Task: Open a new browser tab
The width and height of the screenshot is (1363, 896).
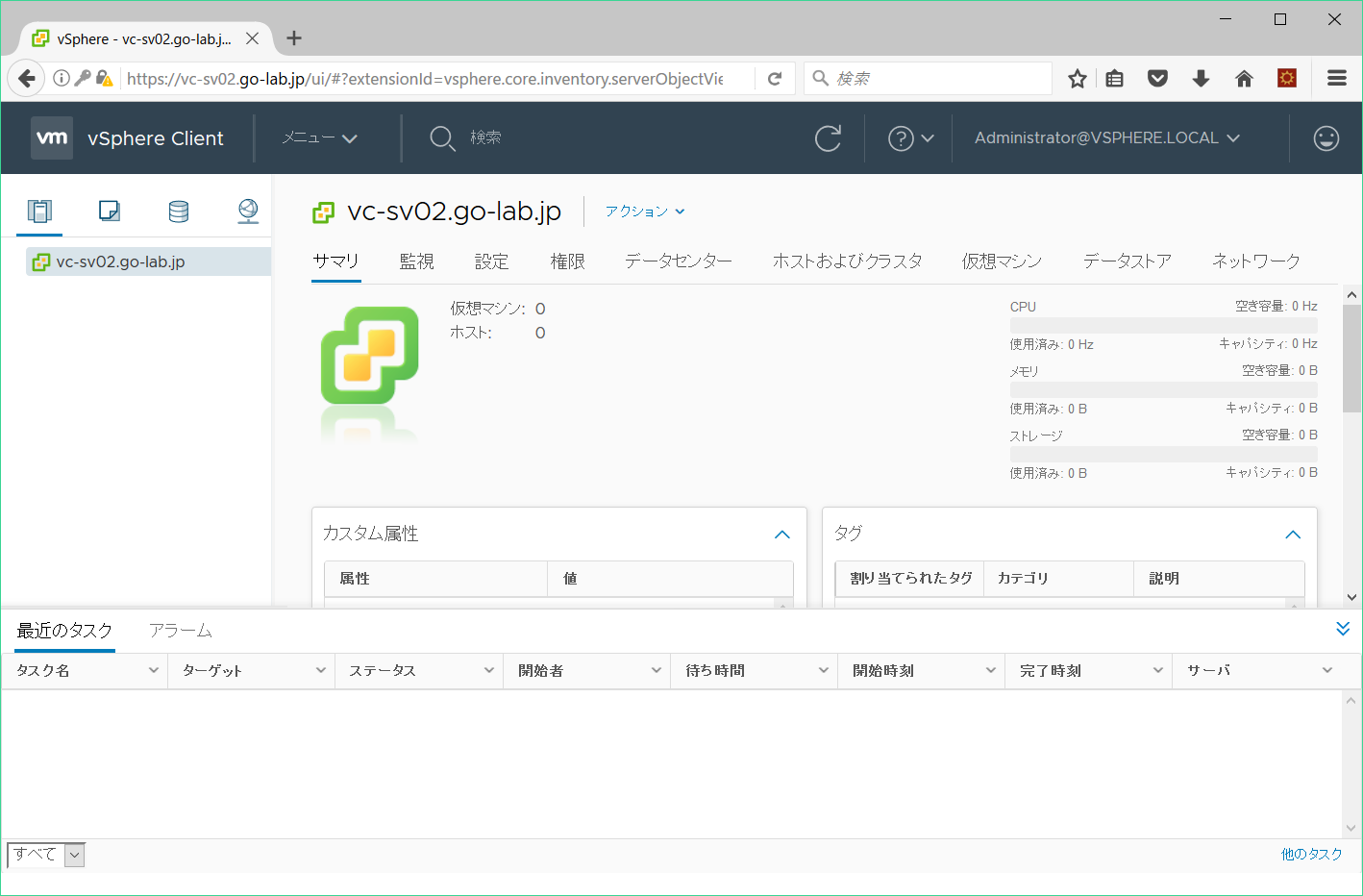Action: pos(294,38)
